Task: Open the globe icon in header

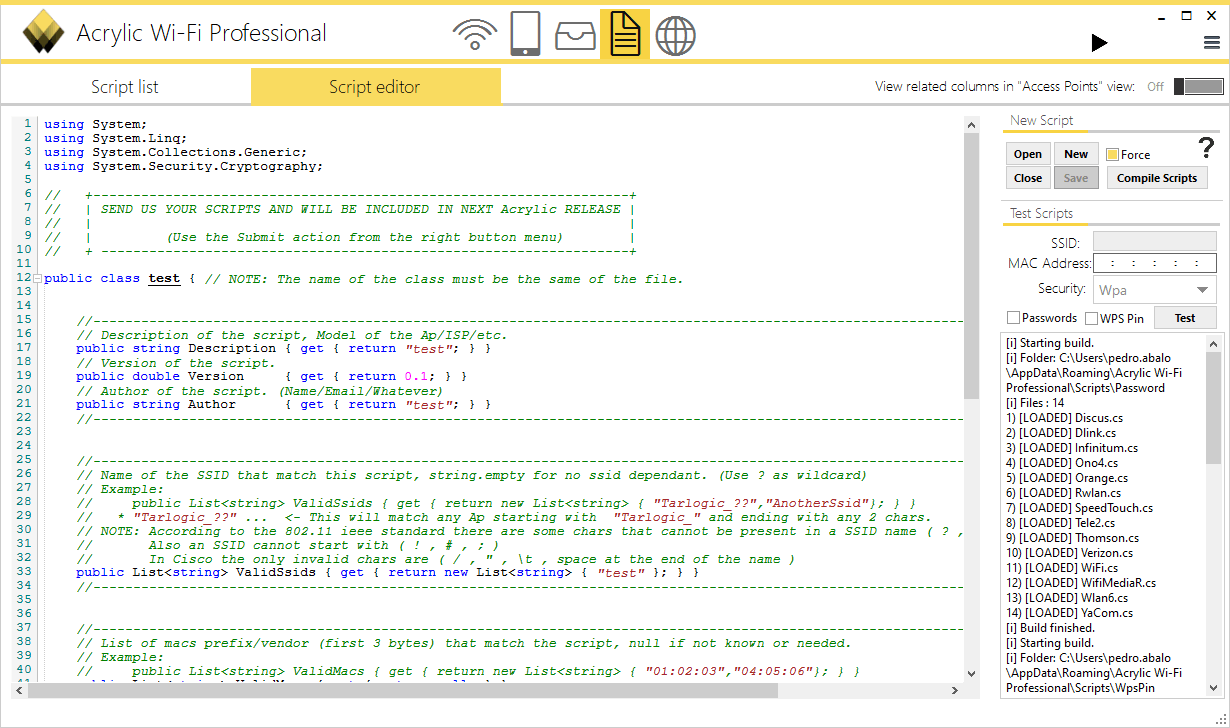Action: click(x=675, y=36)
